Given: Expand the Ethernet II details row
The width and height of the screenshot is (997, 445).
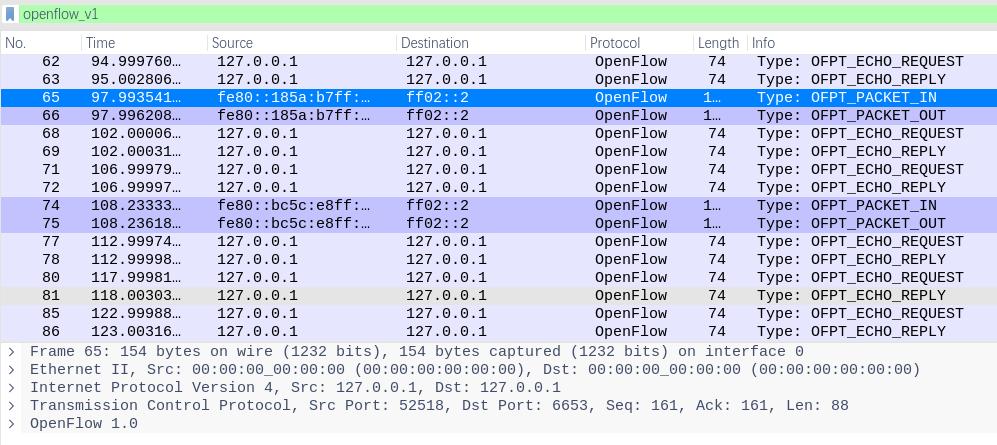Looking at the screenshot, I should [11, 369].
